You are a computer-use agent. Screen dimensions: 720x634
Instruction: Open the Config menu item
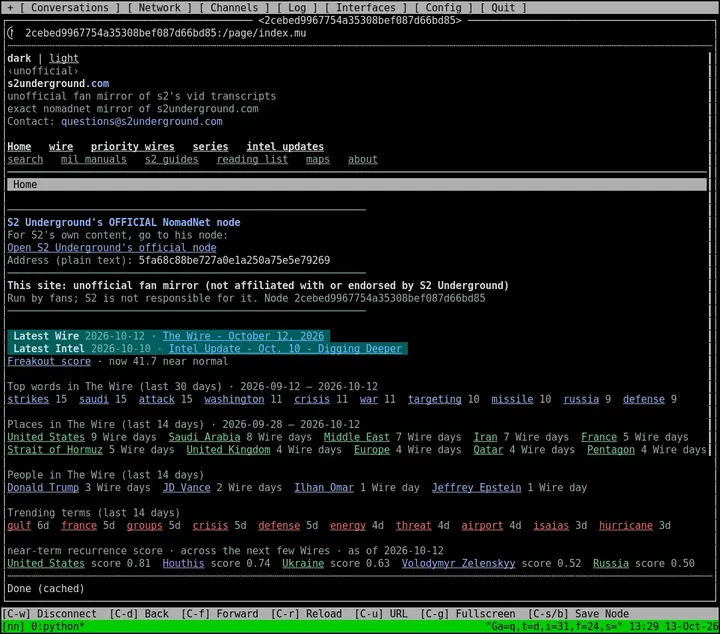coord(443,8)
